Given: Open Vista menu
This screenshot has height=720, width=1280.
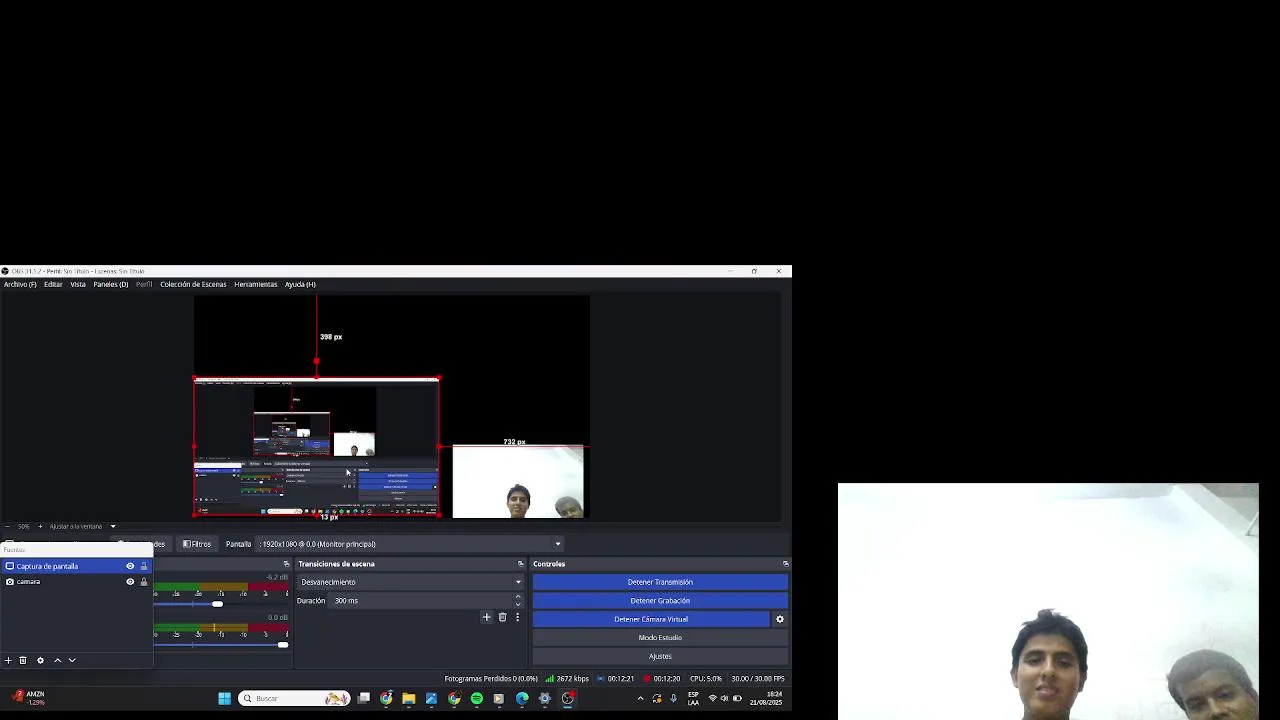Looking at the screenshot, I should pyautogui.click(x=78, y=284).
